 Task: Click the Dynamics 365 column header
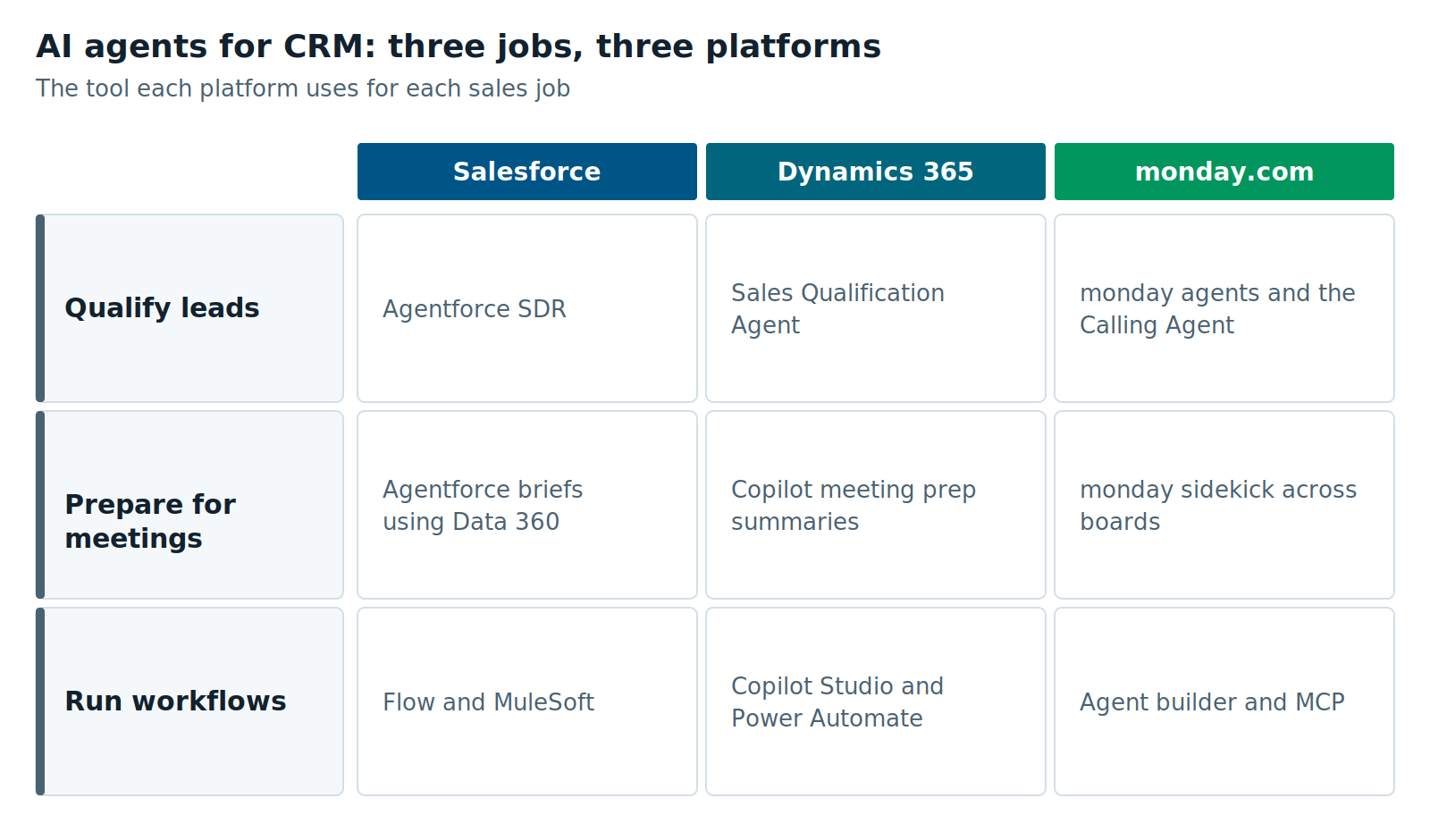[x=876, y=172]
